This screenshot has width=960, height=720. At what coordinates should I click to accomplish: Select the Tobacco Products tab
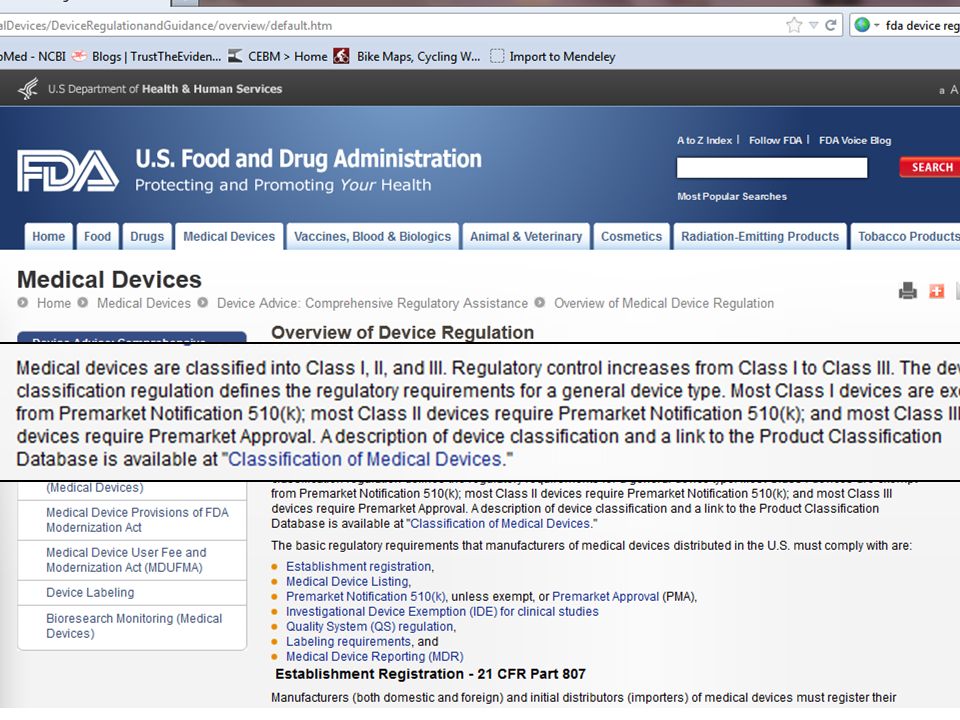[x=908, y=236]
